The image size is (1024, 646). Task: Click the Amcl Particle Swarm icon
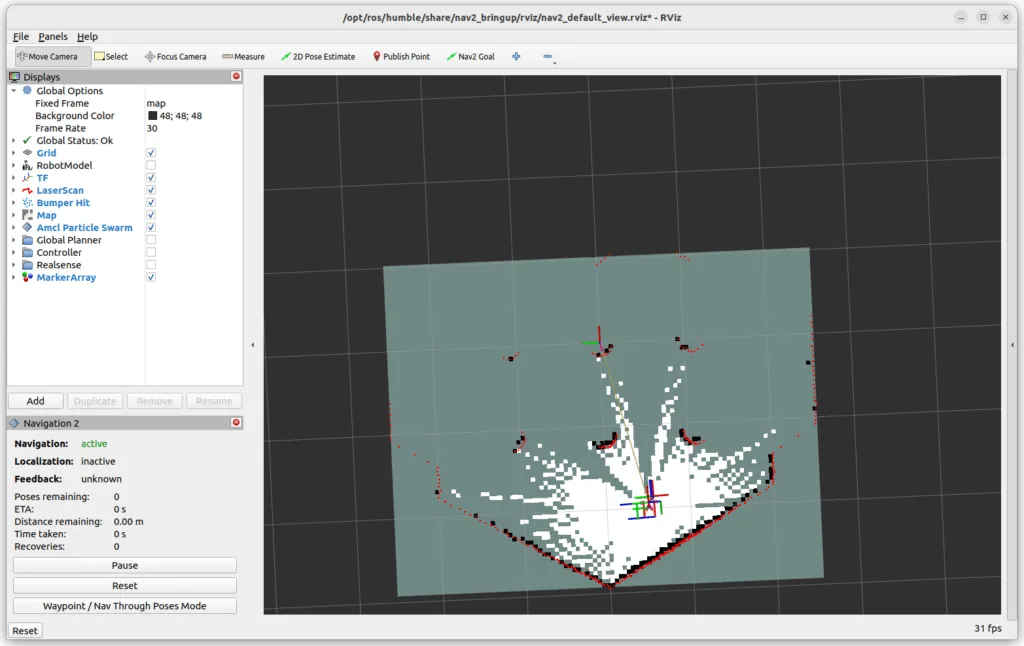[27, 227]
